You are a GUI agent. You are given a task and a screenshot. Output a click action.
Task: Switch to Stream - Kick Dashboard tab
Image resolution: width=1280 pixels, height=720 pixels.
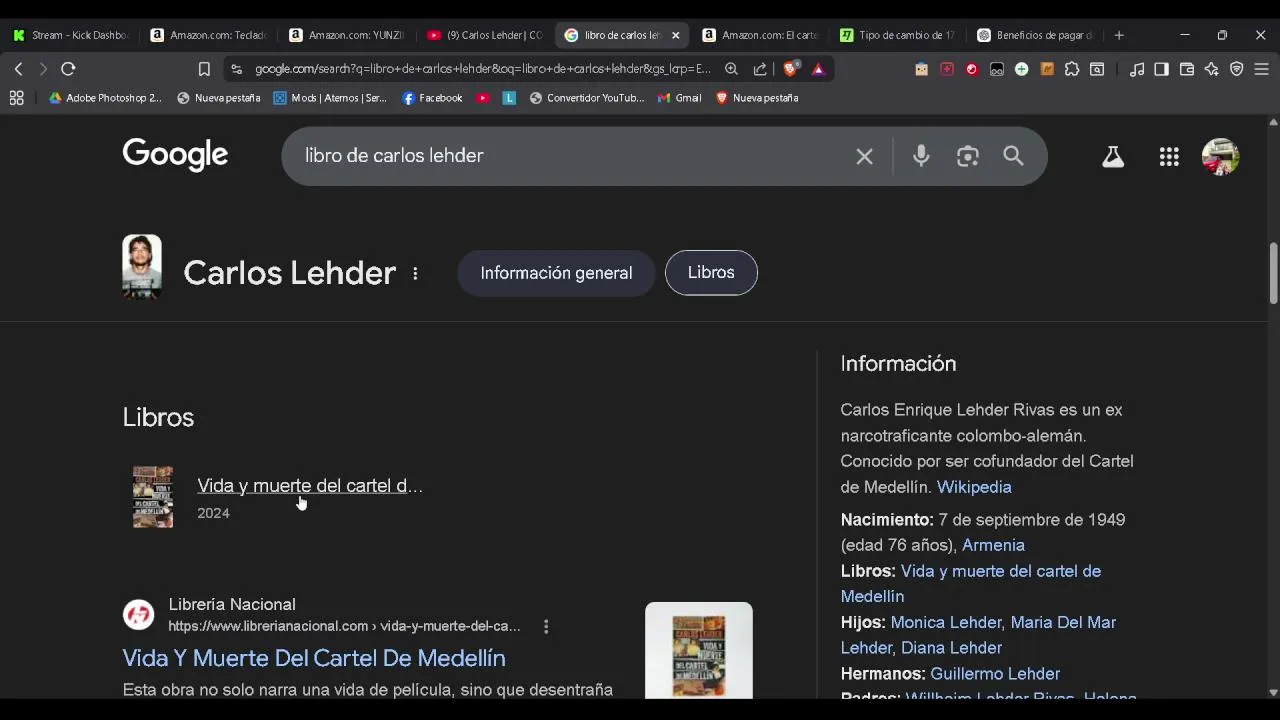[x=72, y=35]
